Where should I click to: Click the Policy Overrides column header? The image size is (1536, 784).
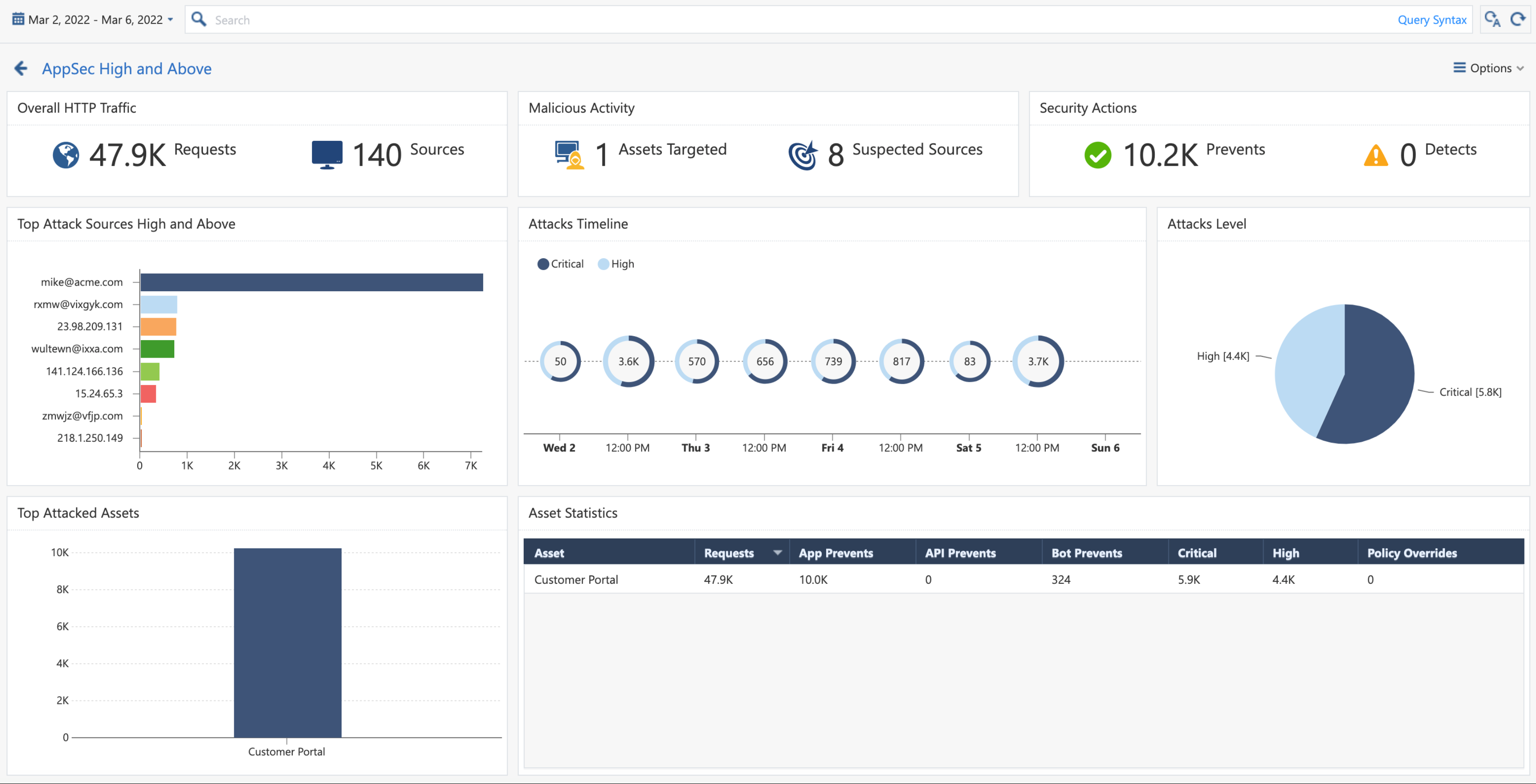1411,553
